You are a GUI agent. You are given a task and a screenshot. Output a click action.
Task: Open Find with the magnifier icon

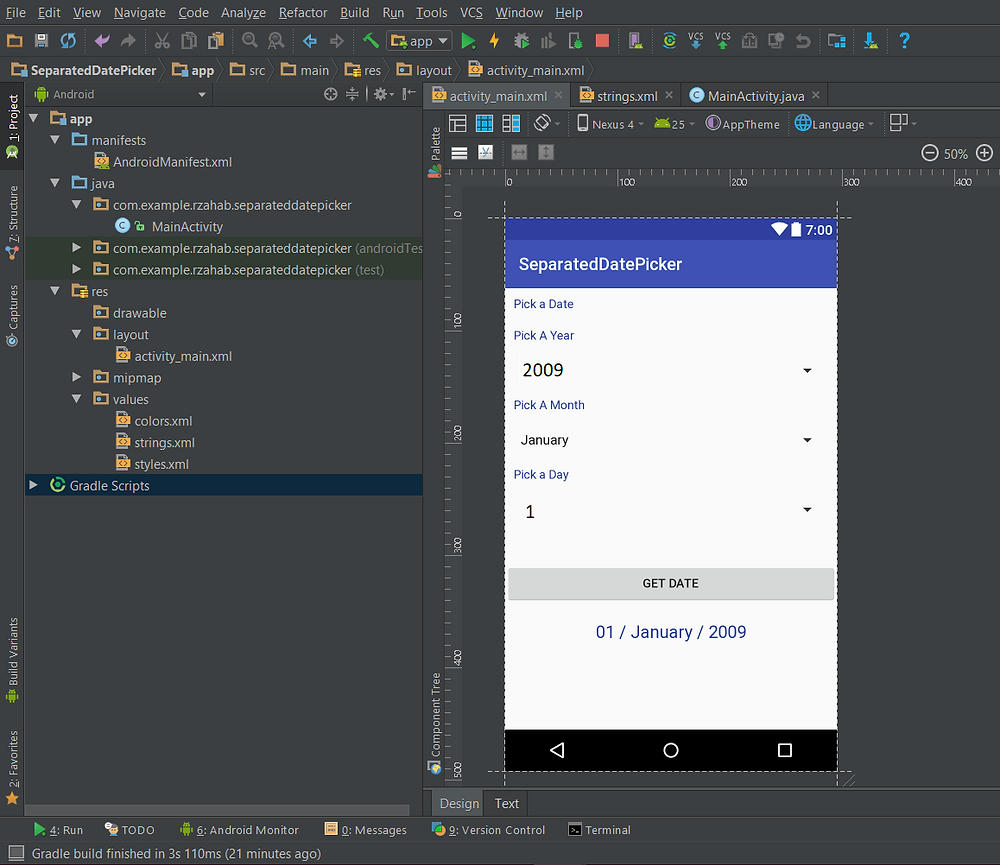pos(249,41)
